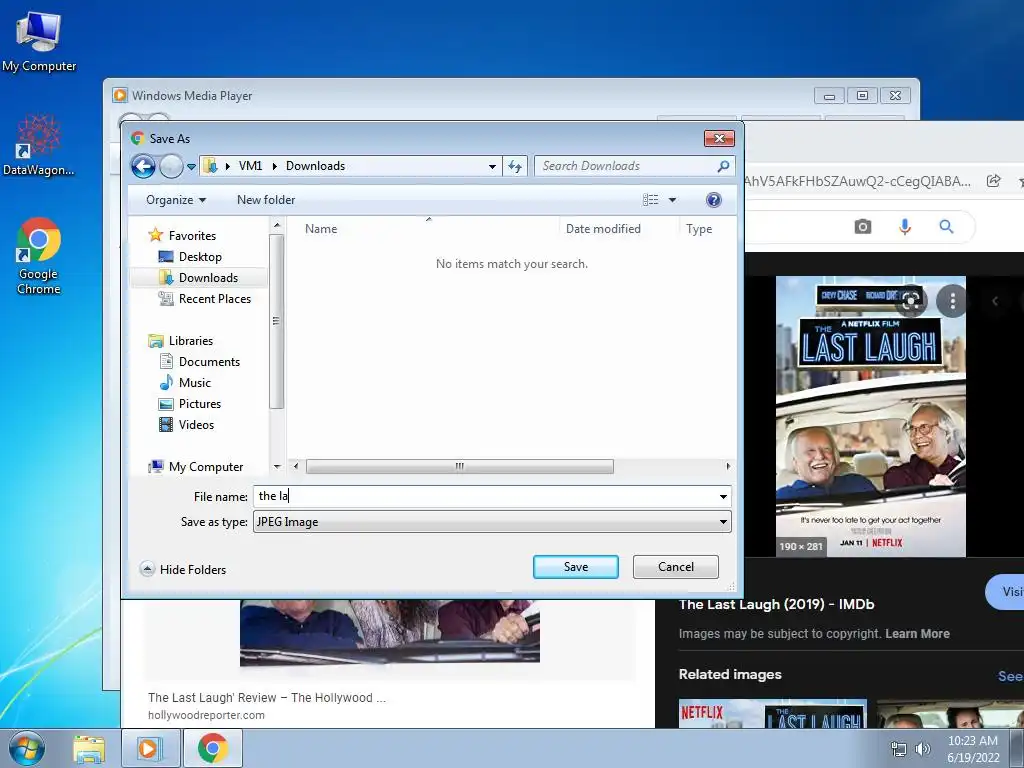Open the DataWagon desktop shortcut
Image resolution: width=1024 pixels, height=768 pixels.
click(x=39, y=145)
